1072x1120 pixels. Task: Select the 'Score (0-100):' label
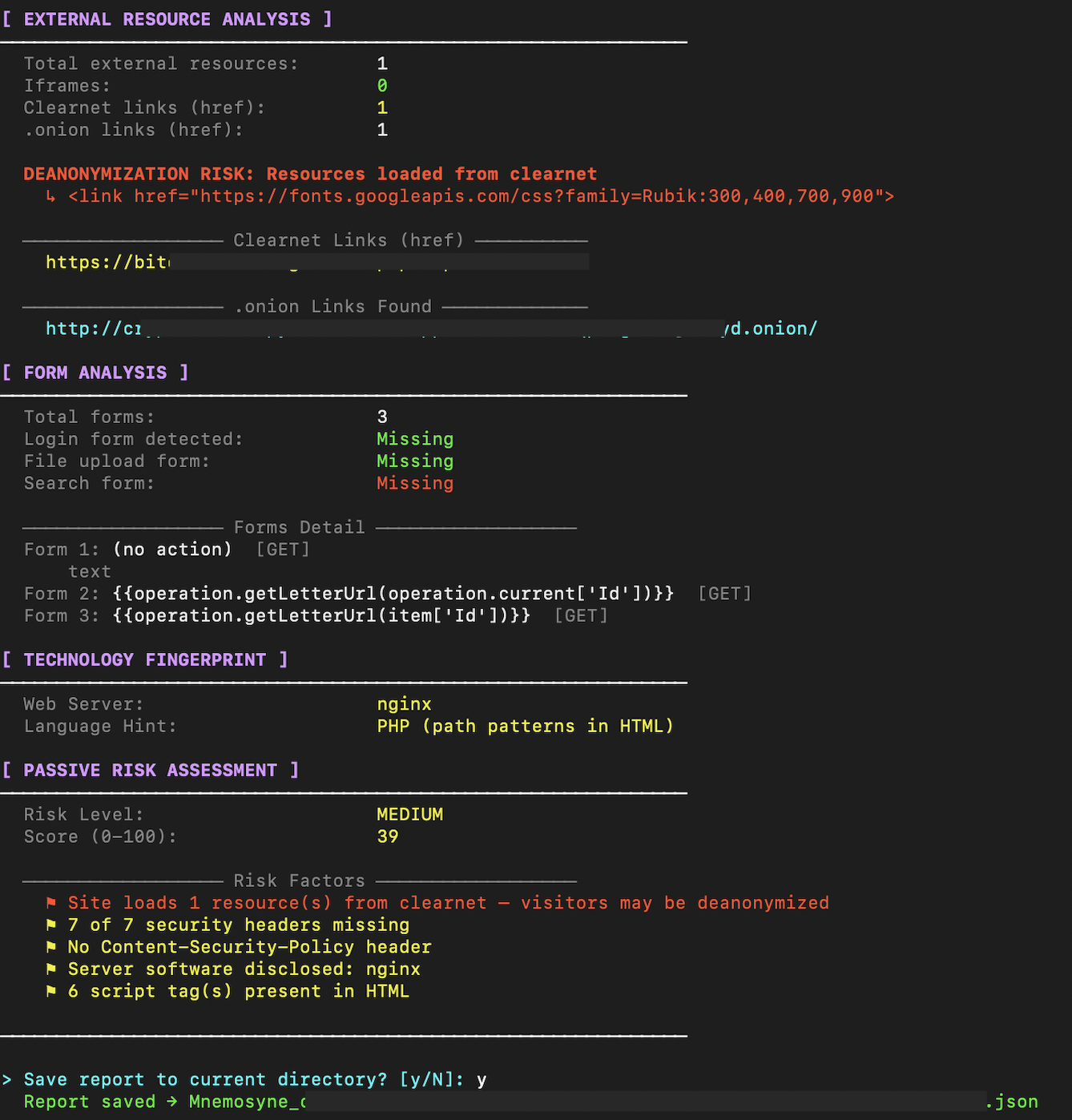point(100,837)
